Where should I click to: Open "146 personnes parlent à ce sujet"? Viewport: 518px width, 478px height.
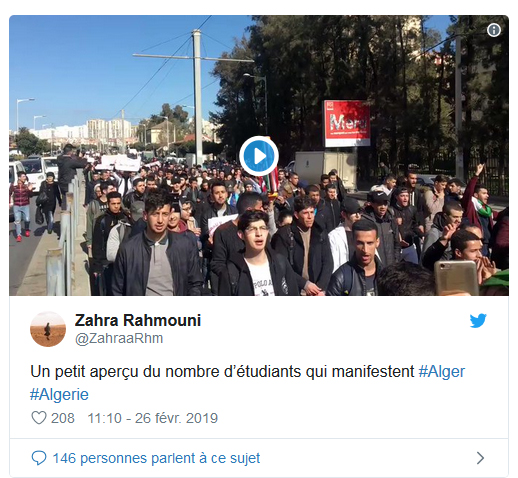(156, 458)
